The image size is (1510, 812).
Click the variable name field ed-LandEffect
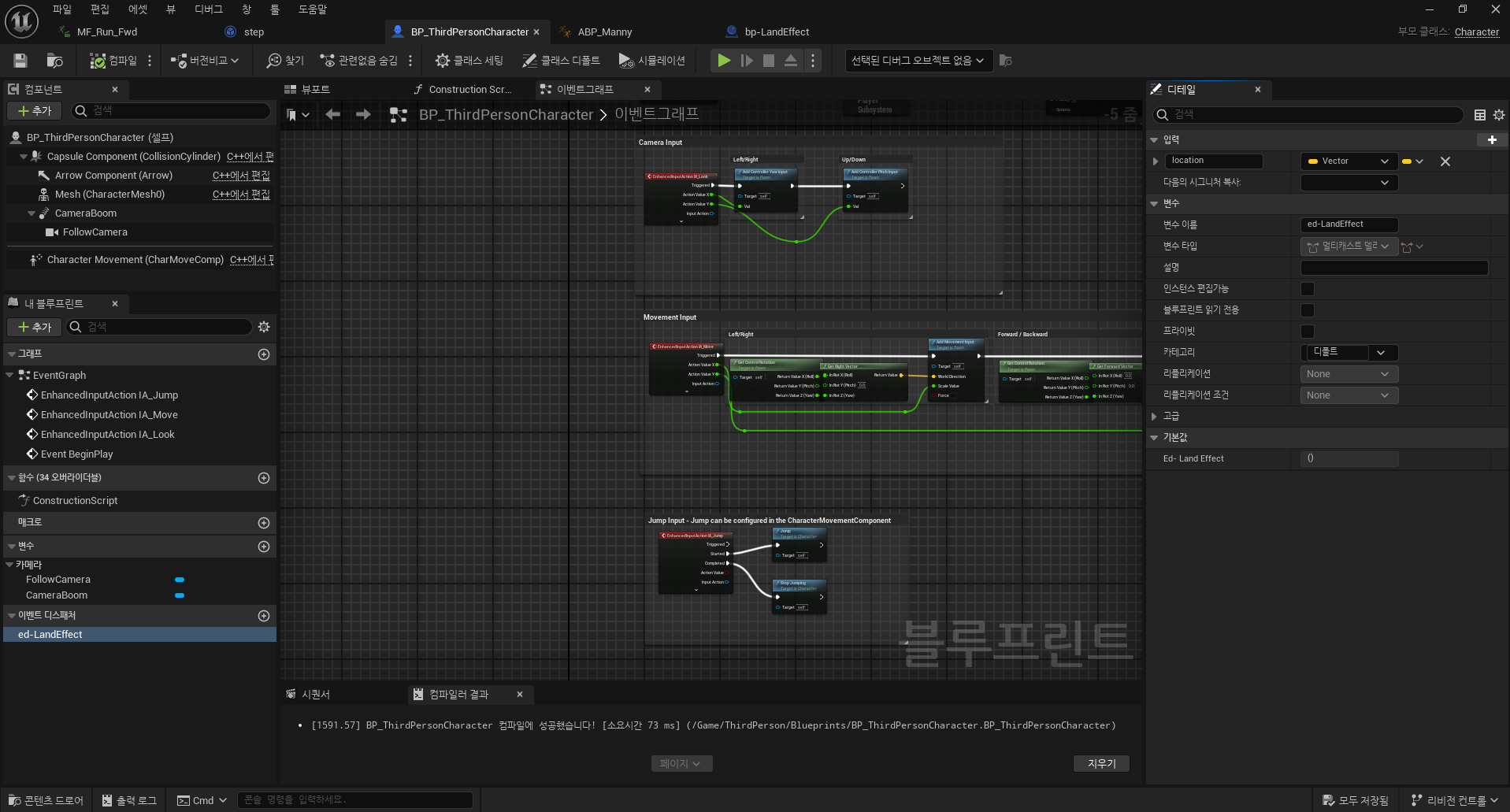point(1349,224)
